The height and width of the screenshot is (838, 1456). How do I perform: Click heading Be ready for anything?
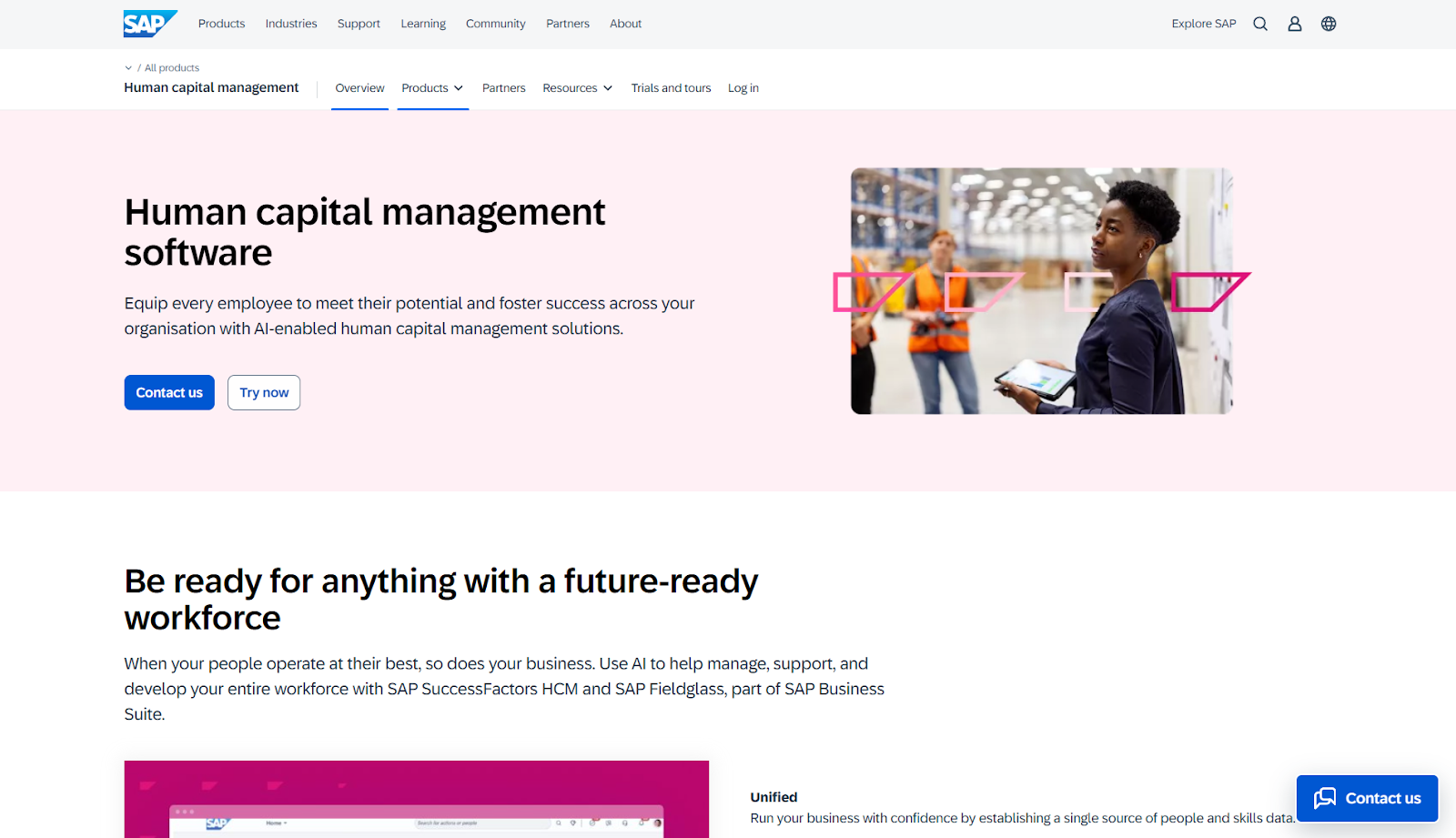(441, 599)
